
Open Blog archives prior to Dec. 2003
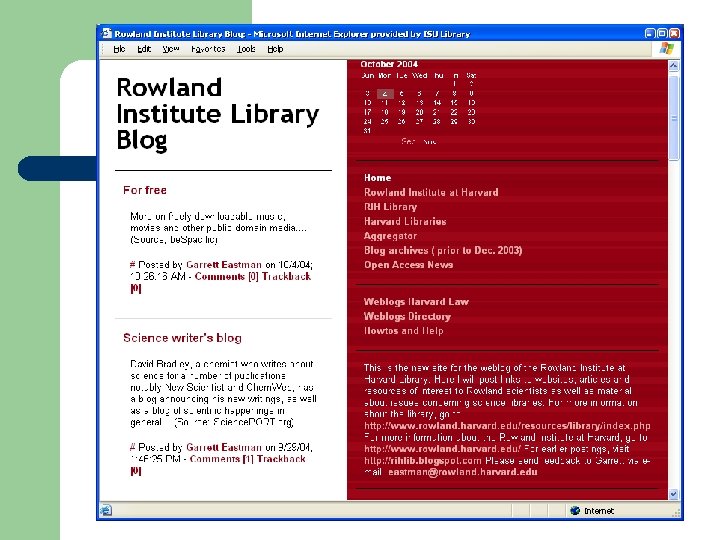(x=443, y=250)
